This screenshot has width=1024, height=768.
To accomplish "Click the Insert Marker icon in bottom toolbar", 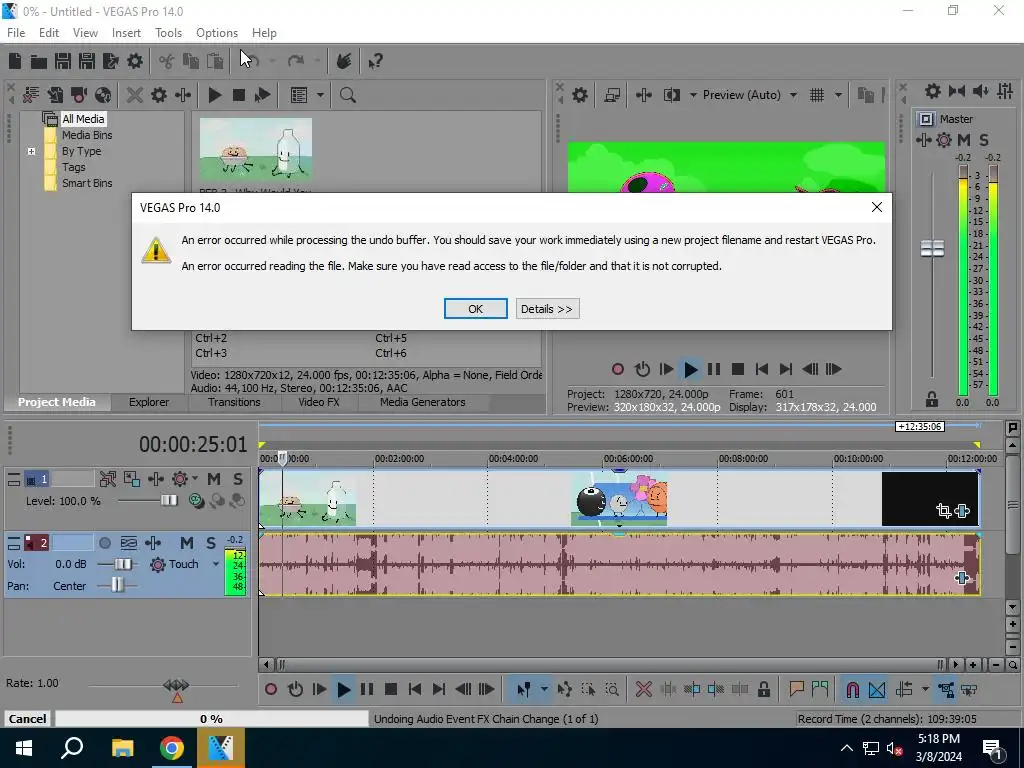I will pyautogui.click(x=796, y=689).
